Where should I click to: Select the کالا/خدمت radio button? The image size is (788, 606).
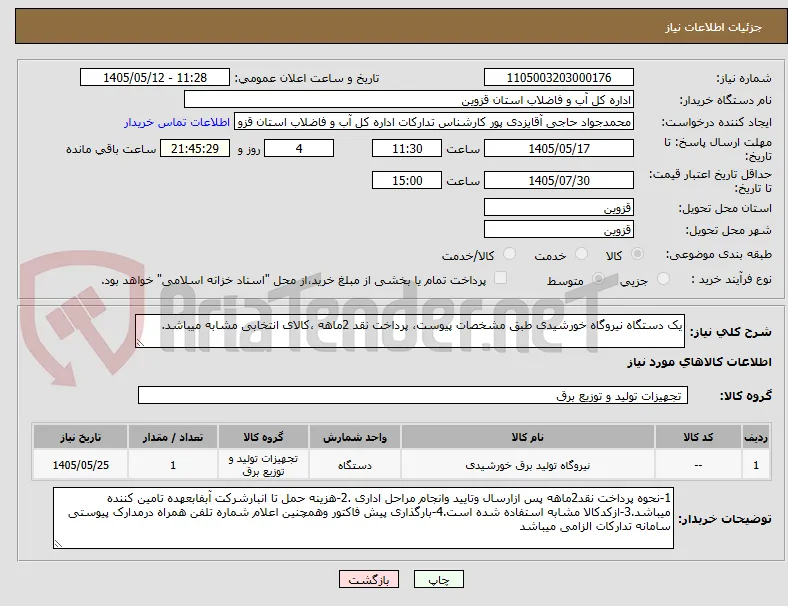pyautogui.click(x=510, y=254)
